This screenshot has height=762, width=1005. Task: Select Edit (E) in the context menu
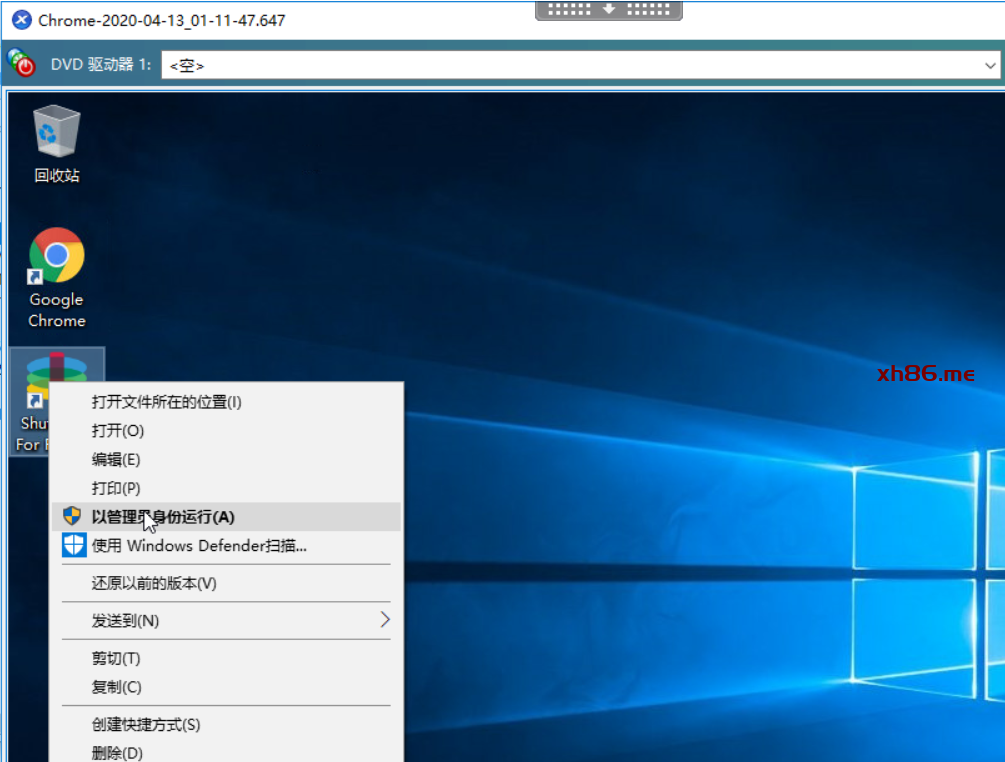116,459
